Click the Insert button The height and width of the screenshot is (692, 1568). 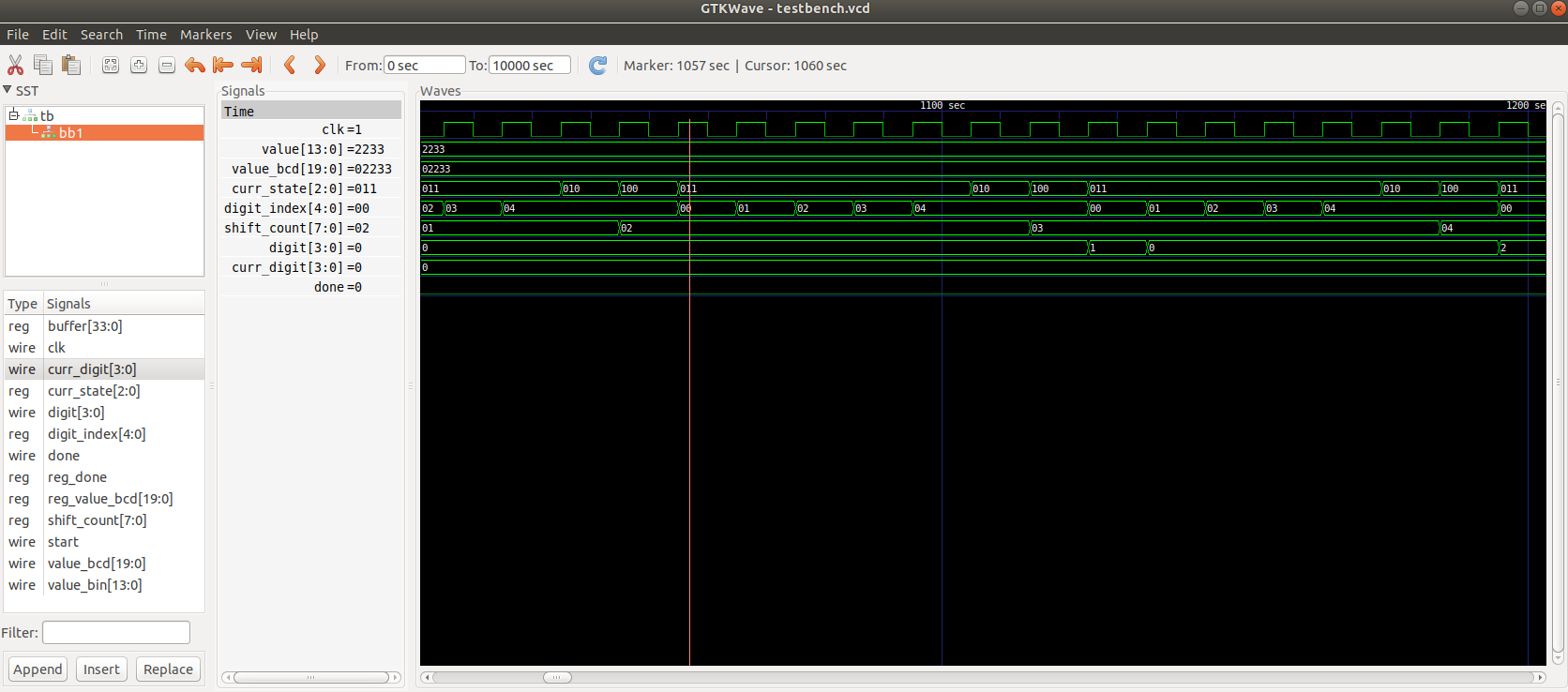101,669
